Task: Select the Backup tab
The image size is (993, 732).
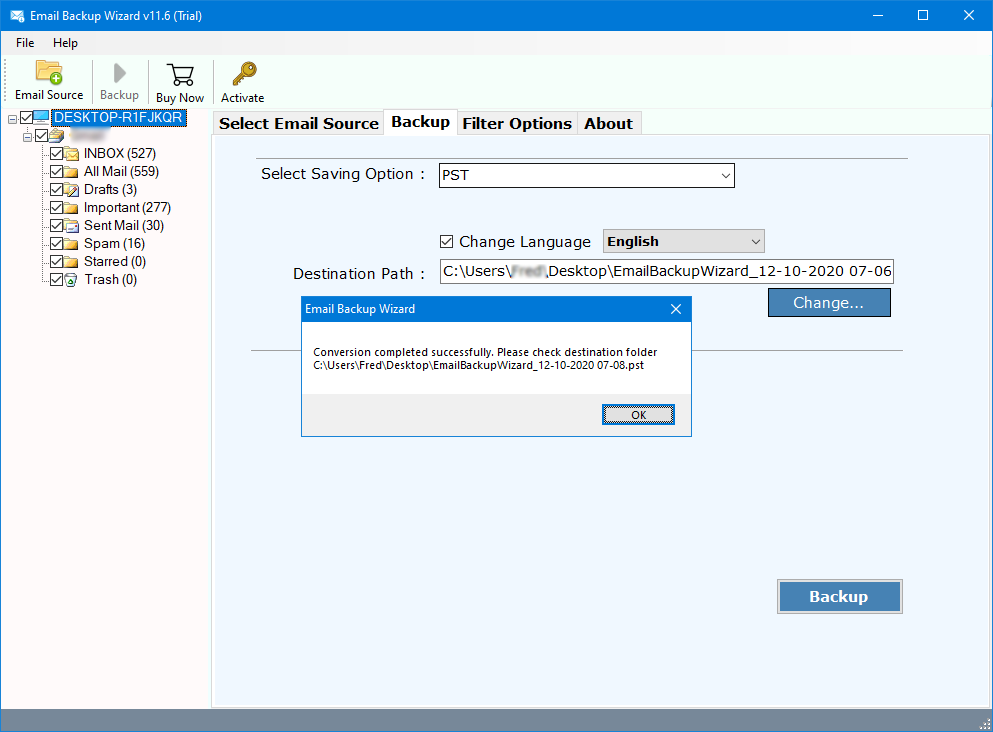Action: coord(421,122)
